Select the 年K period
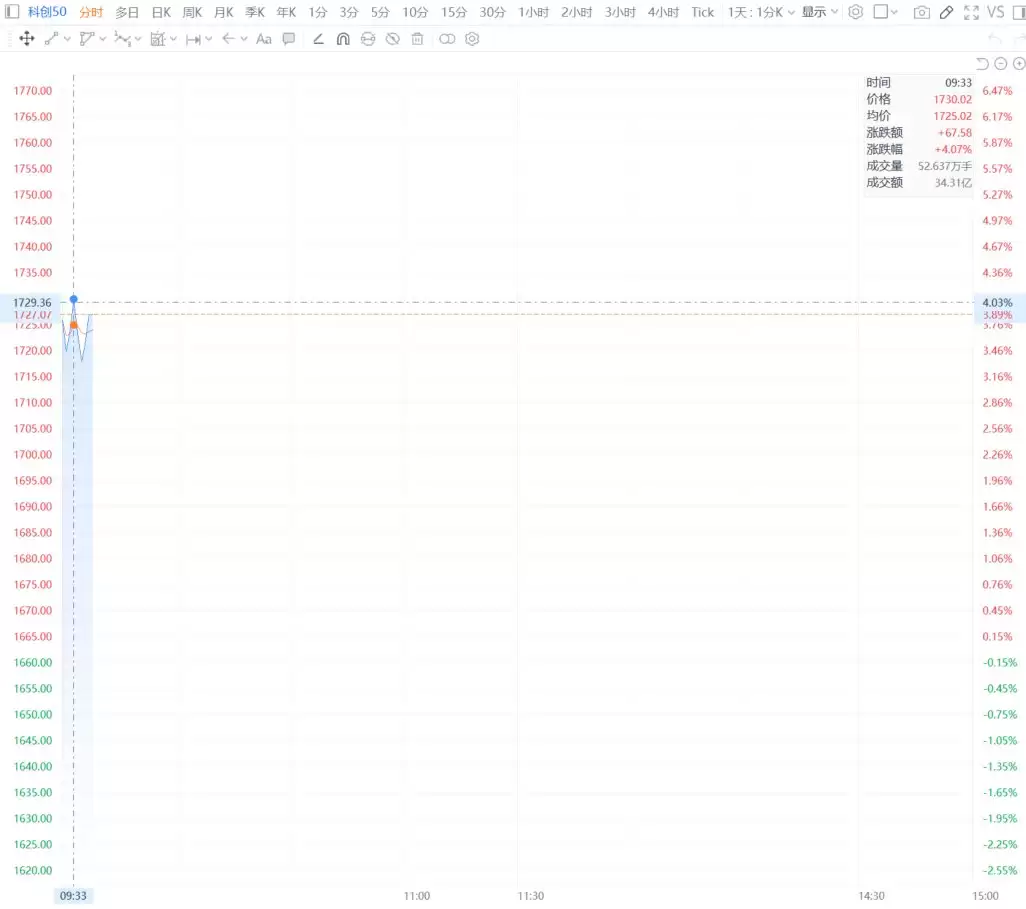 pos(286,12)
